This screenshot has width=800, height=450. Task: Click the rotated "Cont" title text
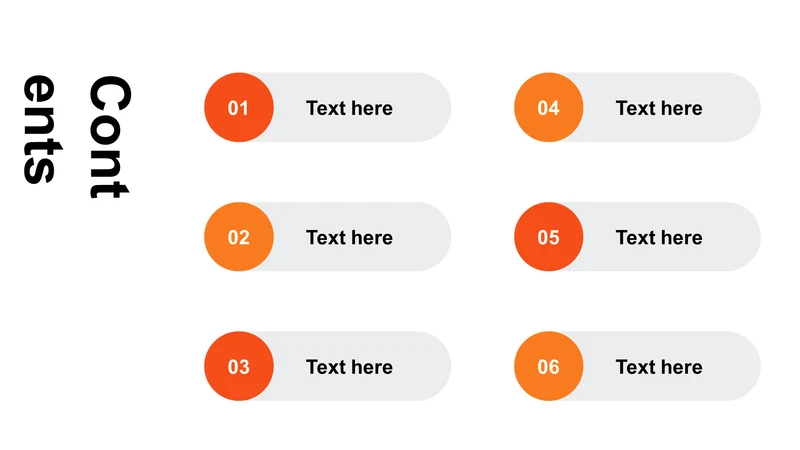[109, 138]
